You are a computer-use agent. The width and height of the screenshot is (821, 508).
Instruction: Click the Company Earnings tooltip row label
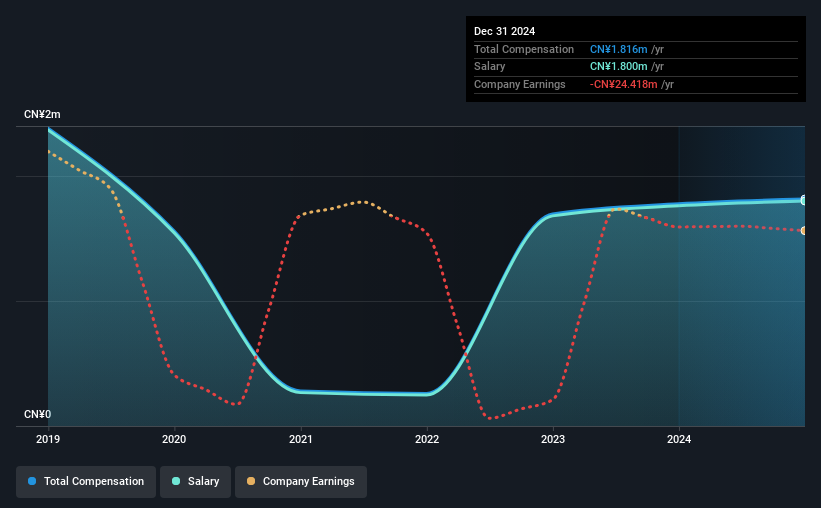tap(519, 84)
